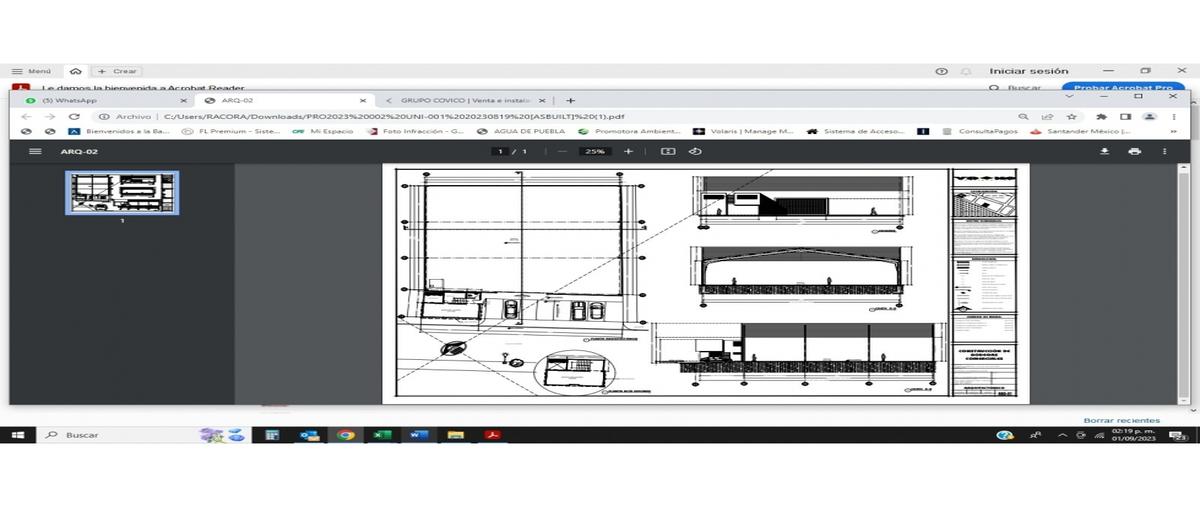Select page 1 thumbnail in sidebar
Image resolution: width=1200 pixels, height=507 pixels.
coord(122,193)
